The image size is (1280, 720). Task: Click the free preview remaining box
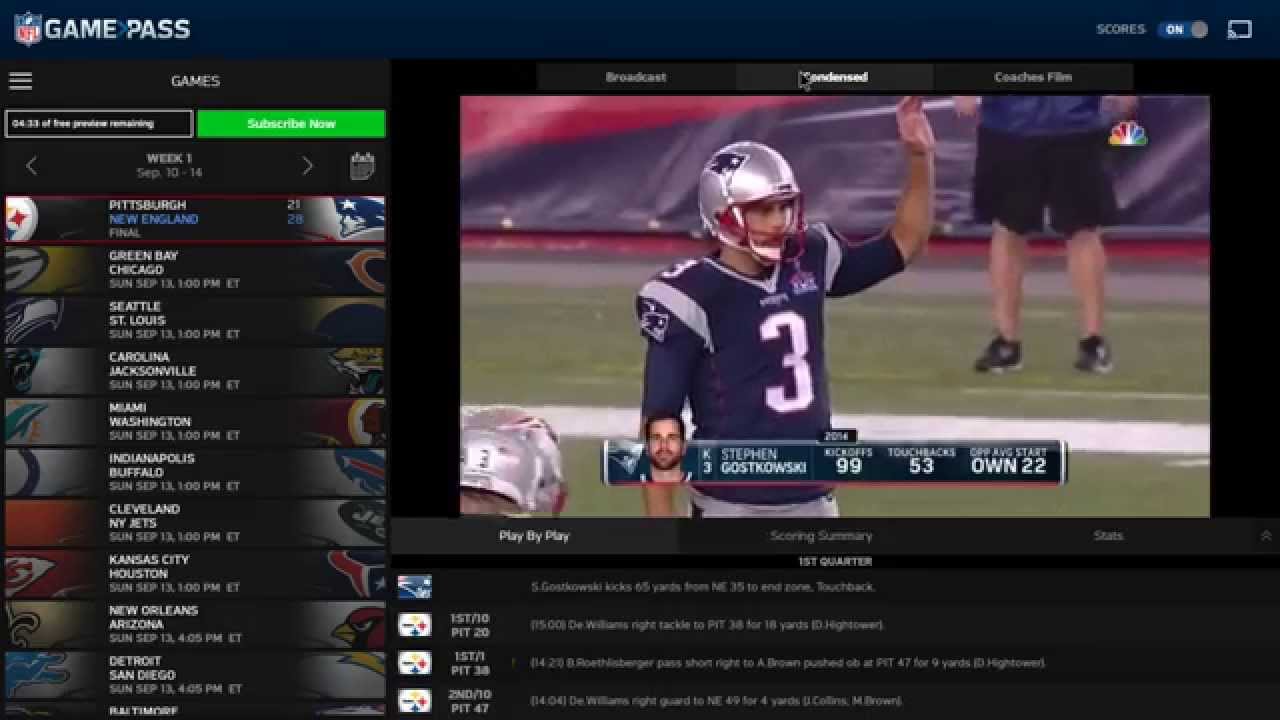(x=99, y=124)
